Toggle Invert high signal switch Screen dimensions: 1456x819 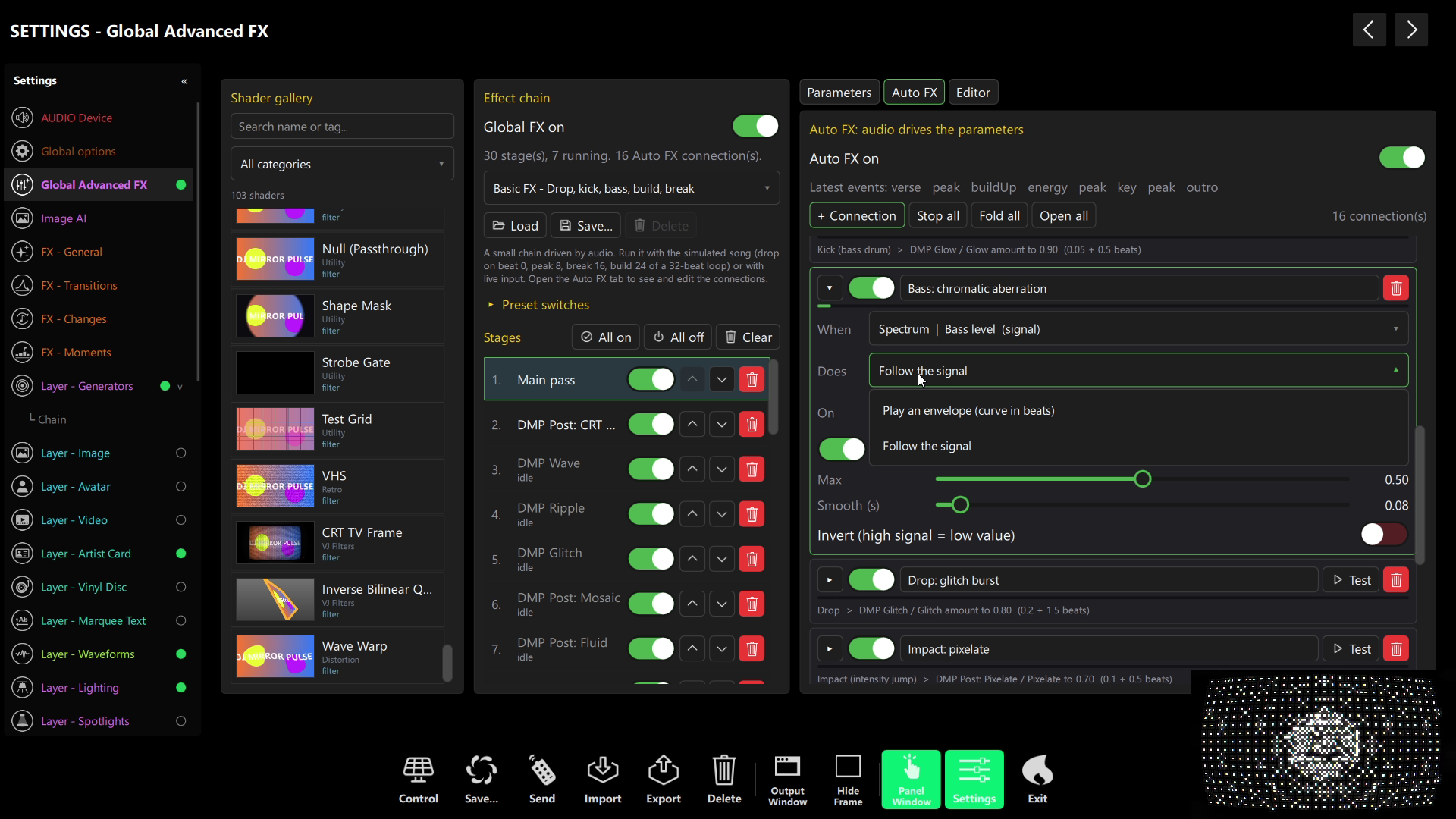point(1384,535)
